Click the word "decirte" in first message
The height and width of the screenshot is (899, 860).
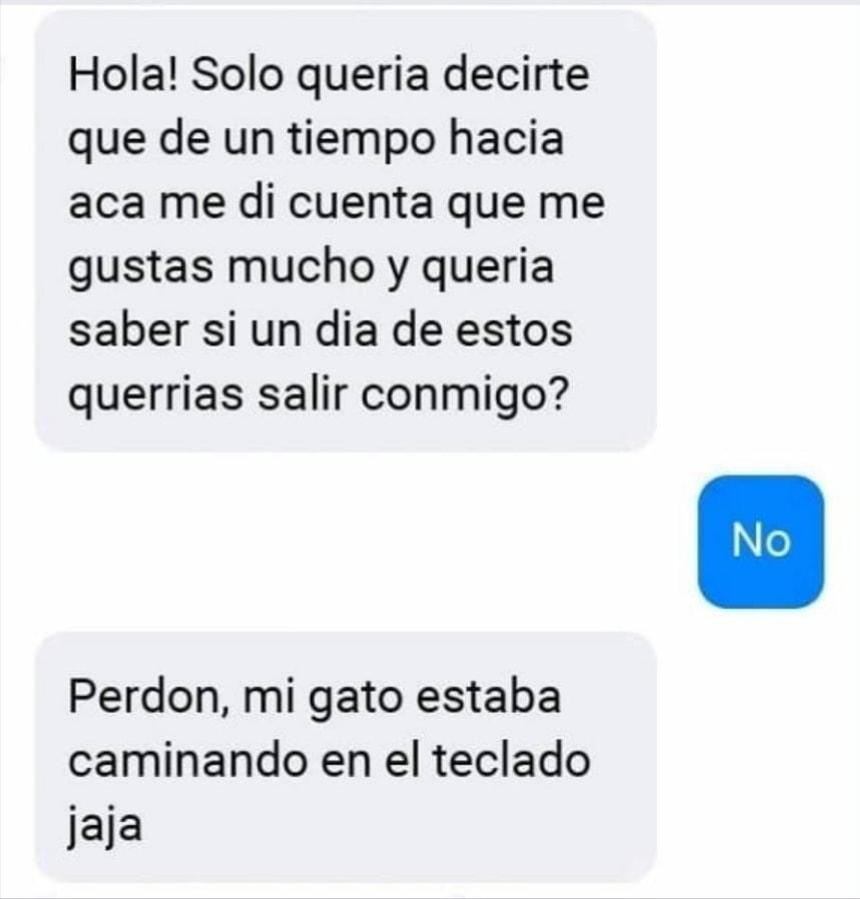point(517,75)
